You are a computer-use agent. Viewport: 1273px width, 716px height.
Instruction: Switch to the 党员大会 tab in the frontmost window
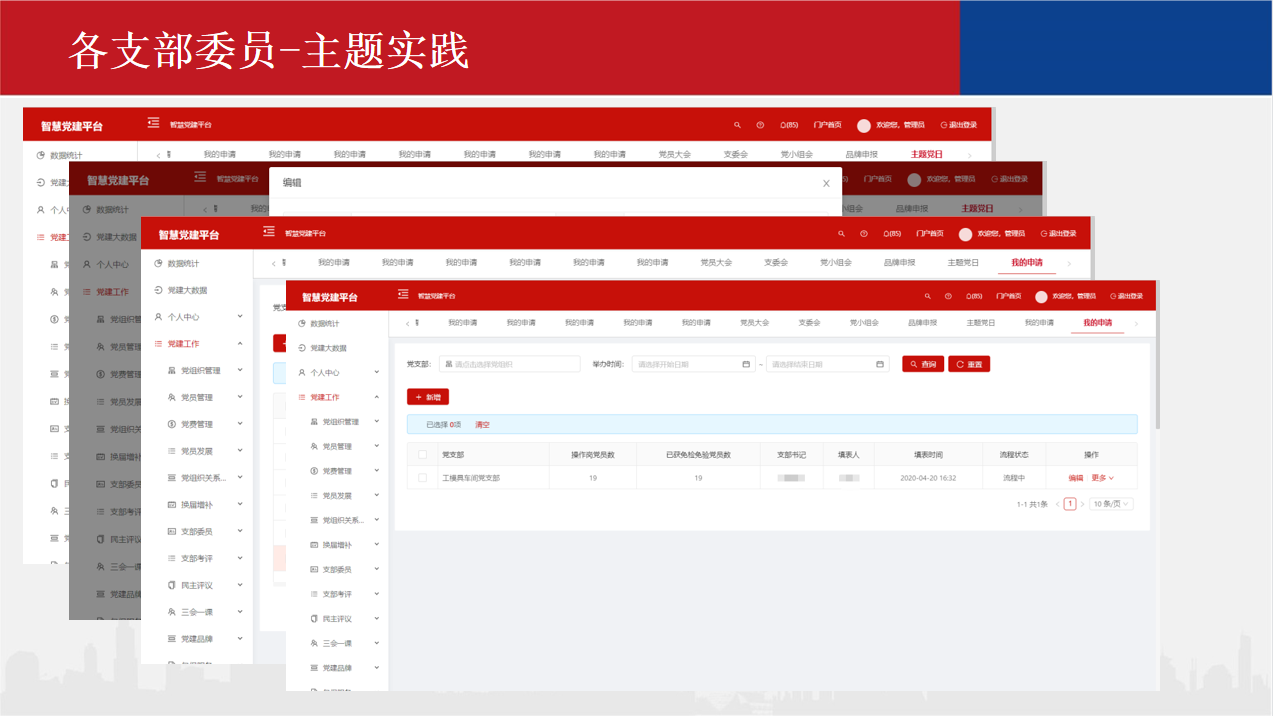pos(754,323)
